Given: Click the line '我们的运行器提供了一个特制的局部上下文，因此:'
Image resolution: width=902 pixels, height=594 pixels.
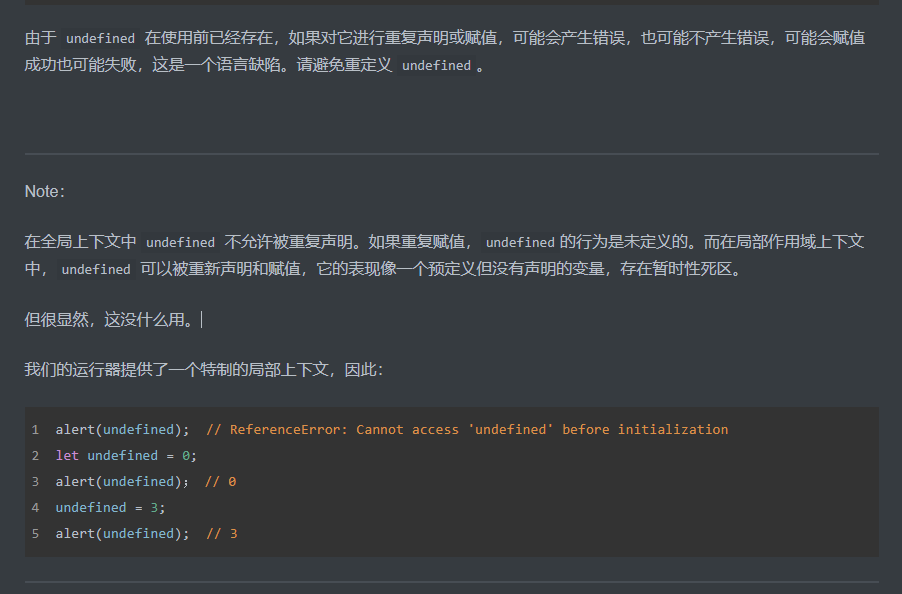Looking at the screenshot, I should point(204,369).
